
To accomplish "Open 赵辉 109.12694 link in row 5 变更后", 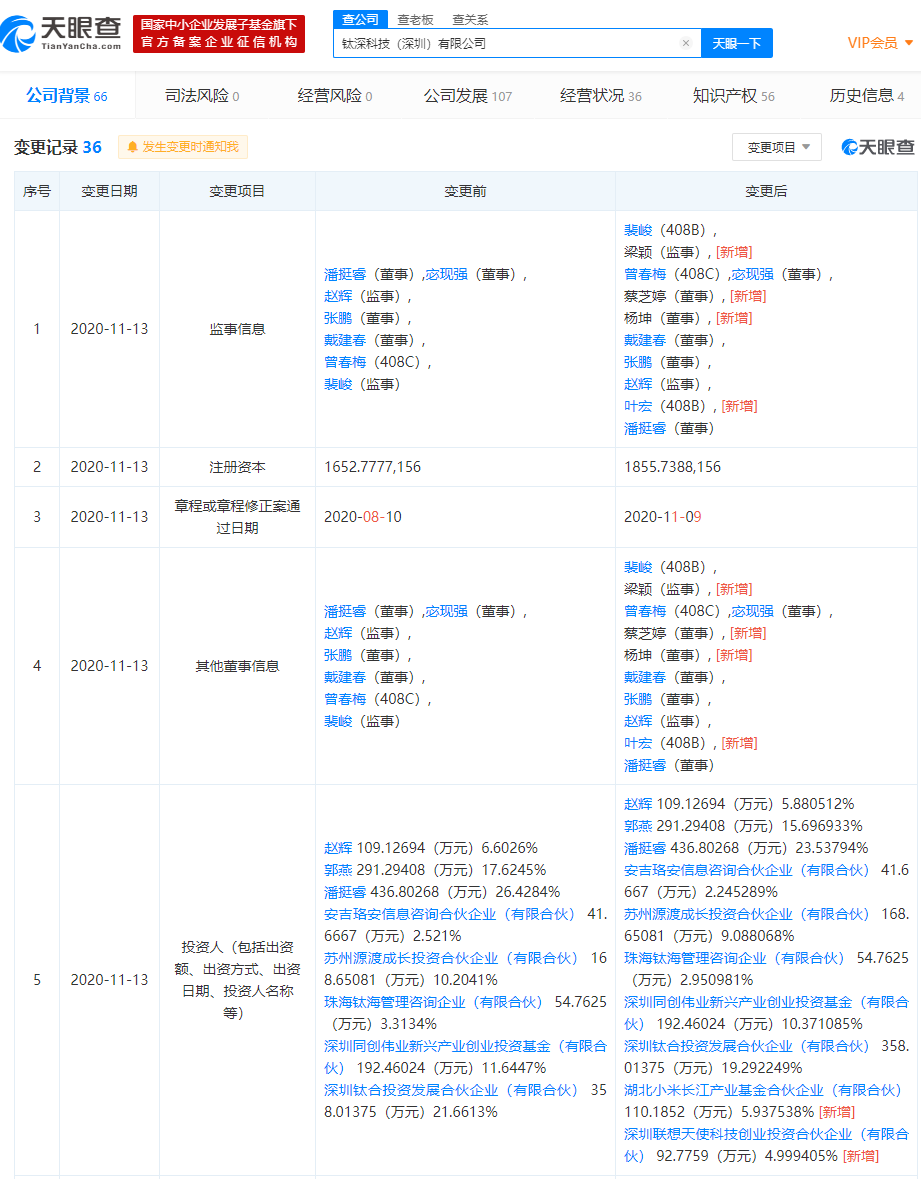I will 638,804.
